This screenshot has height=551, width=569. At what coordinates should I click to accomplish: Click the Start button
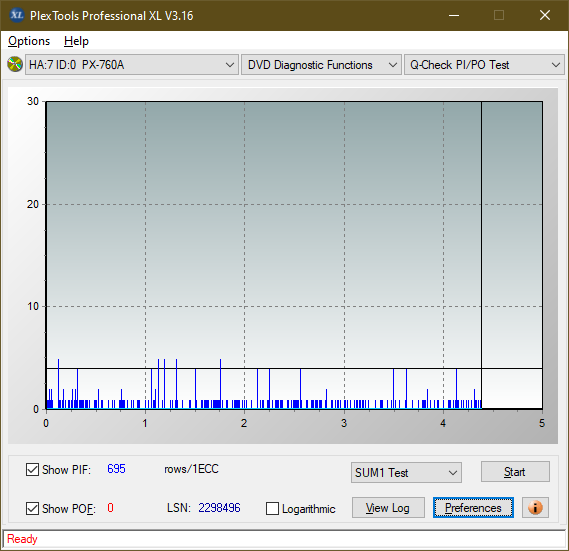point(515,472)
